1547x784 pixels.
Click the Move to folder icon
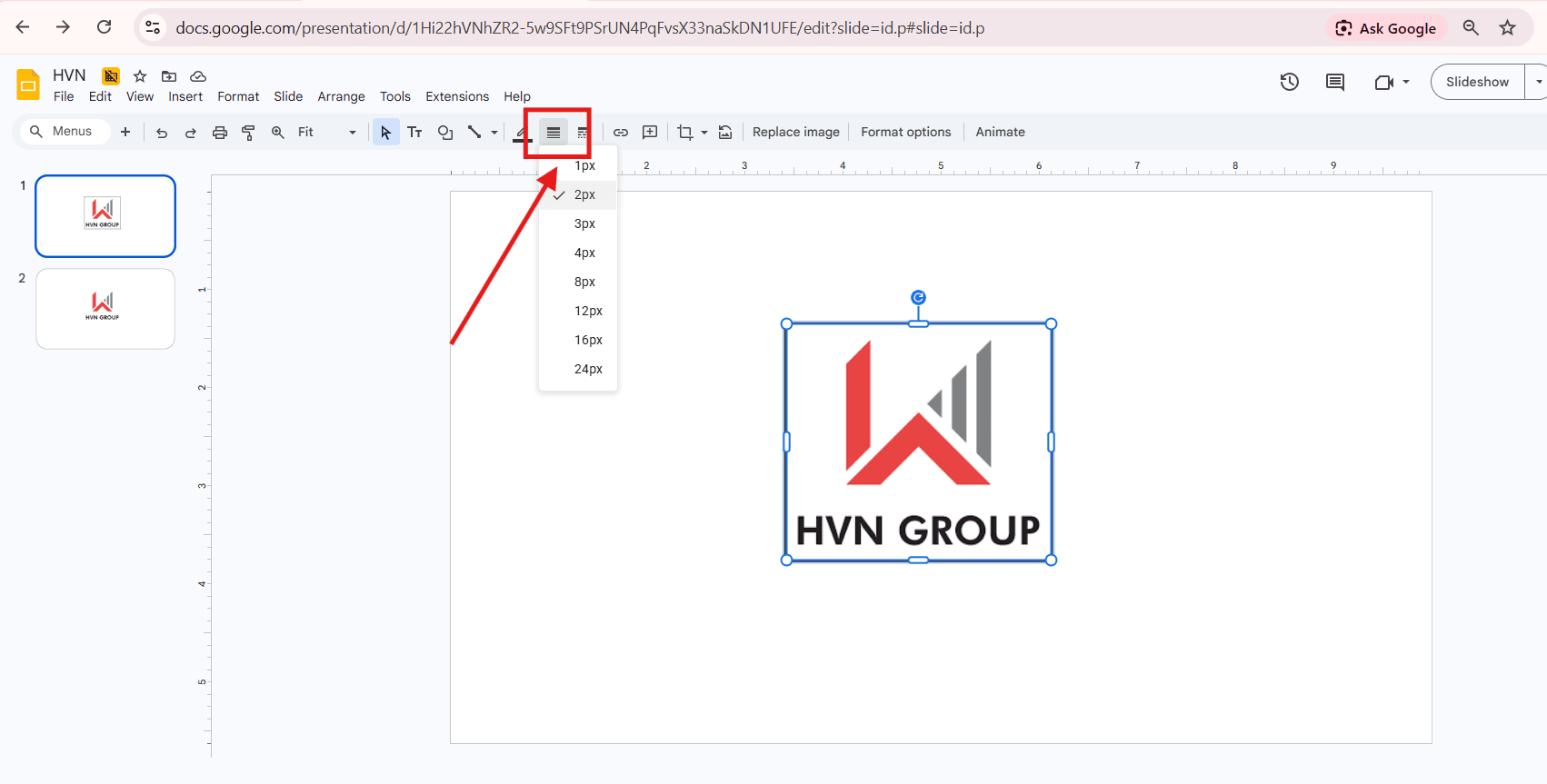[x=169, y=76]
